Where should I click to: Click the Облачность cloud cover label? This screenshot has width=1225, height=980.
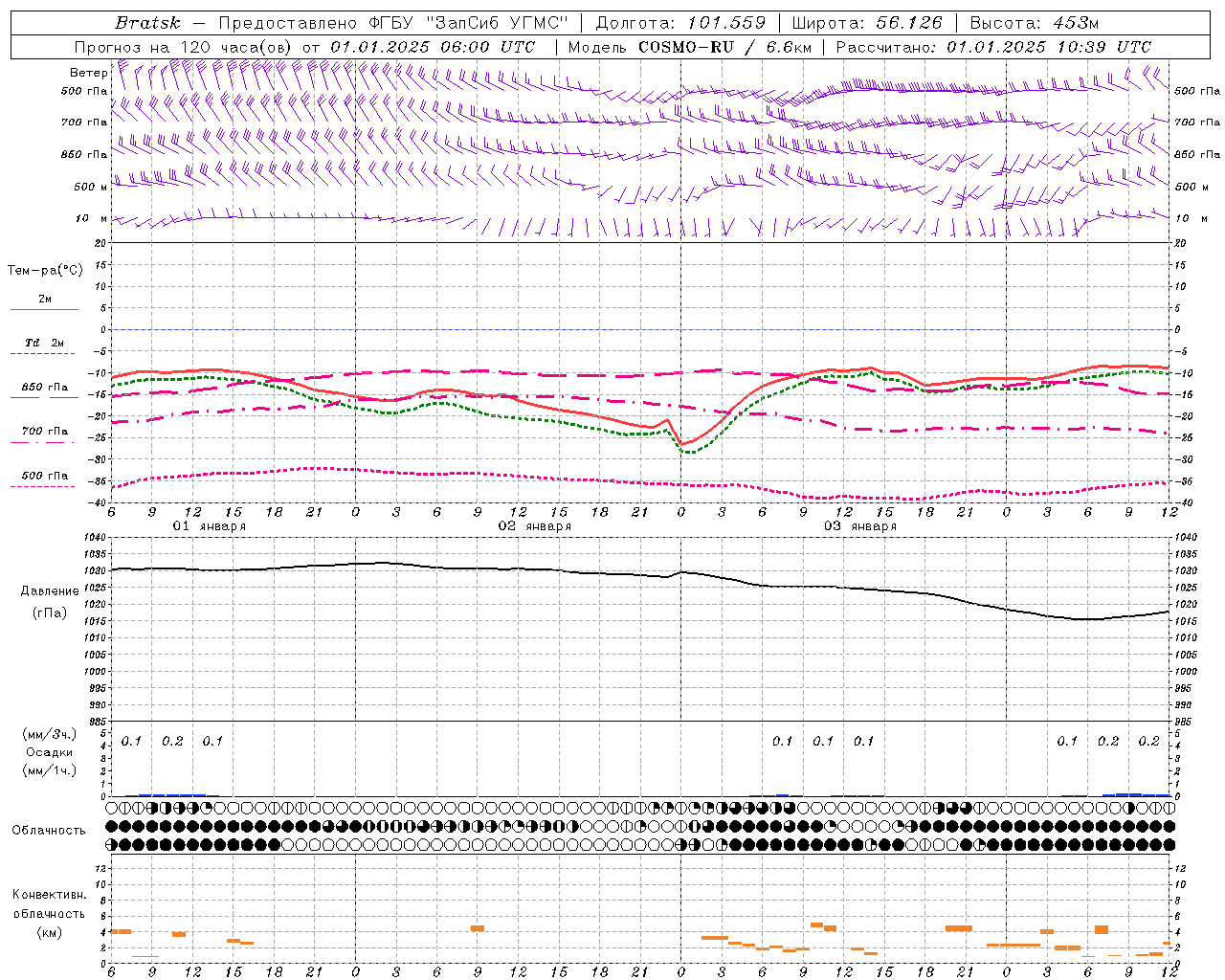click(x=49, y=831)
